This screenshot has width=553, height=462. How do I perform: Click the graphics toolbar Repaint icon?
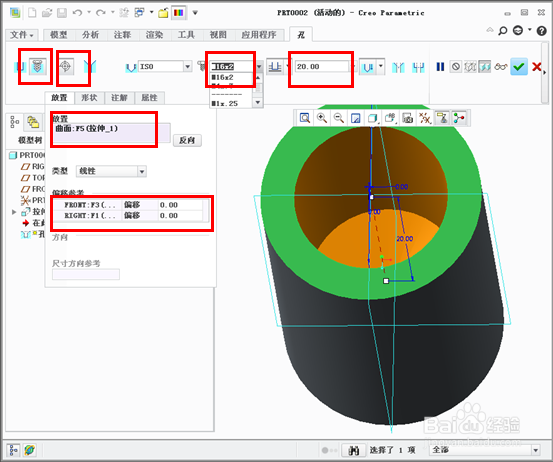pyautogui.click(x=356, y=118)
